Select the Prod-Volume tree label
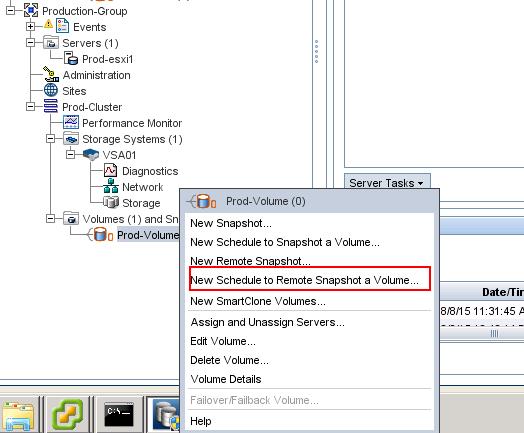 [148, 235]
